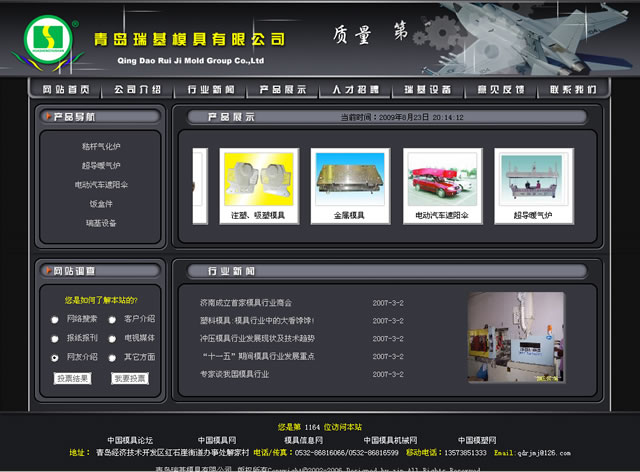Image resolution: width=640 pixels, height=472 pixels.
Task: Go to the 公司介绍 menu item
Action: click(x=137, y=89)
